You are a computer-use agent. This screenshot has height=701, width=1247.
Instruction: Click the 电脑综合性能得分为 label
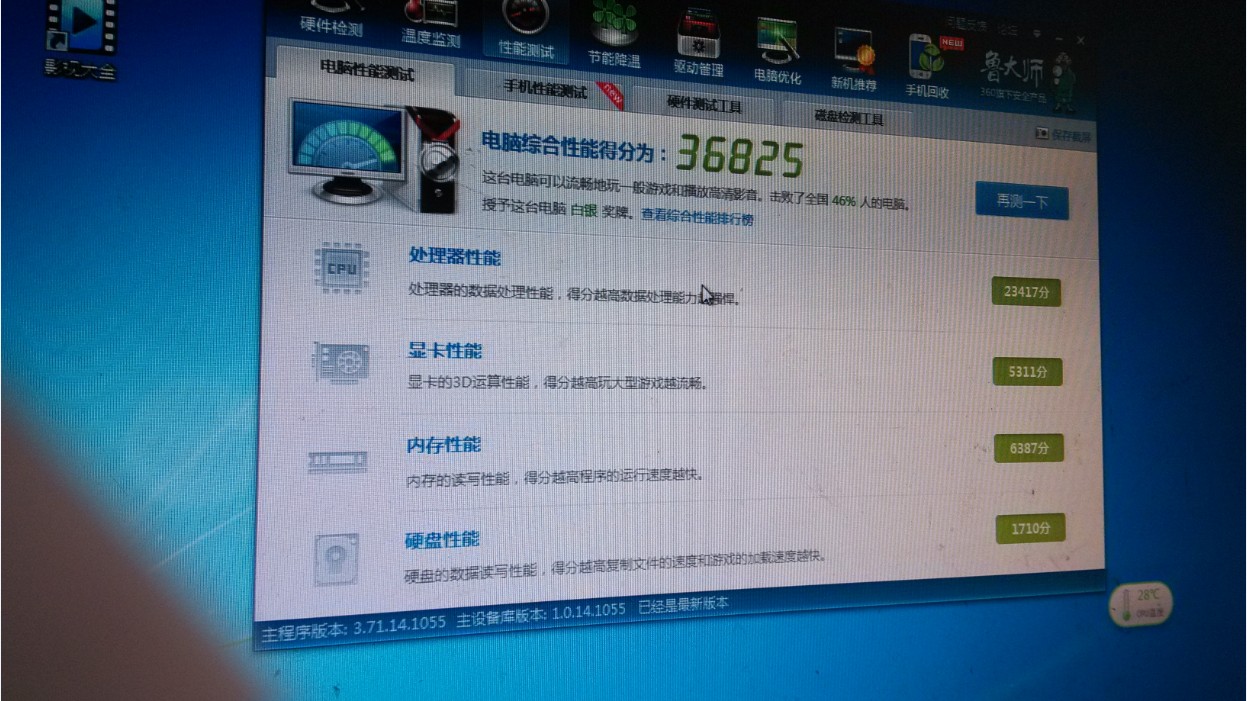(x=574, y=145)
